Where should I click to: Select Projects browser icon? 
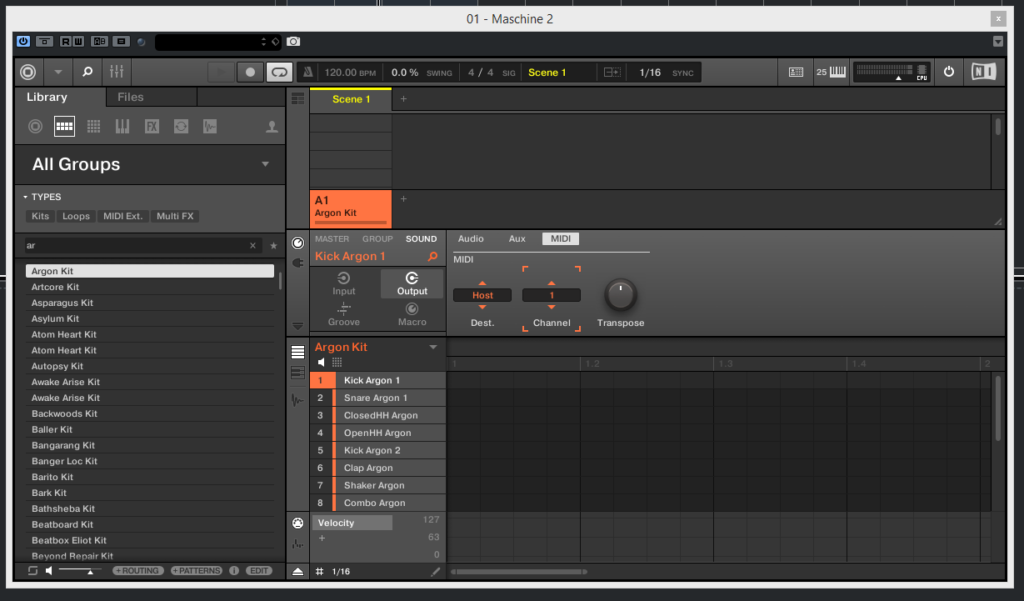pos(35,127)
